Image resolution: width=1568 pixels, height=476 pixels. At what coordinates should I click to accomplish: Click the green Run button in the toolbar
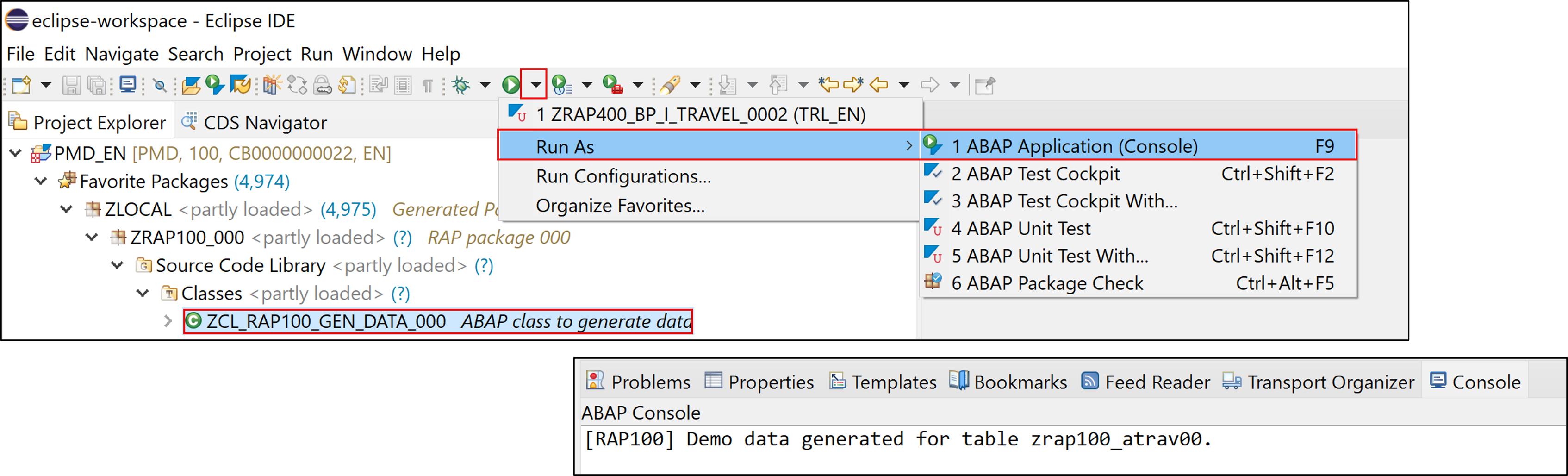(x=511, y=85)
